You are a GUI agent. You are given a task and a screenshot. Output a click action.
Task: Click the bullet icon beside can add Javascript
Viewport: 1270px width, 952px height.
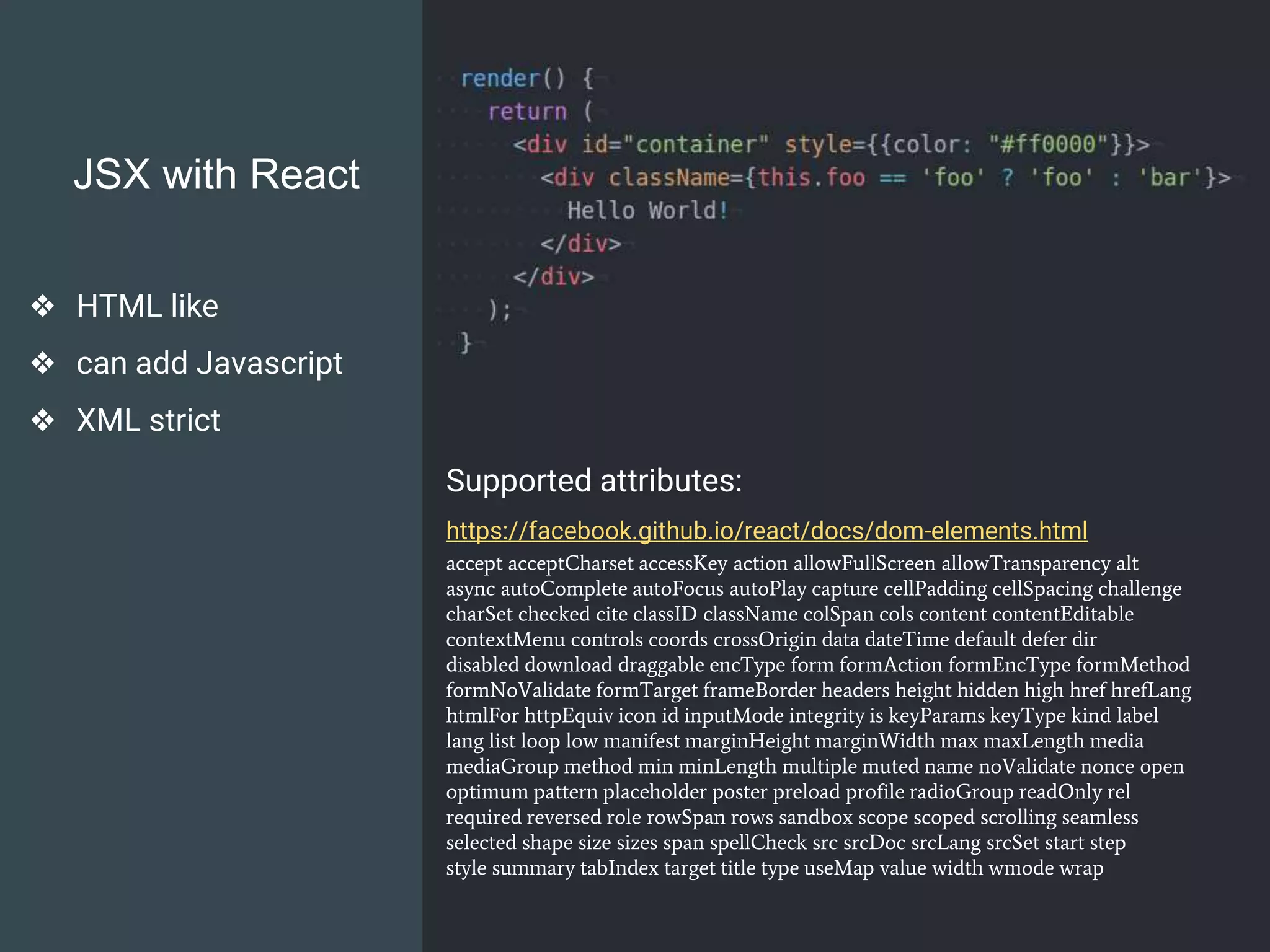tap(43, 363)
